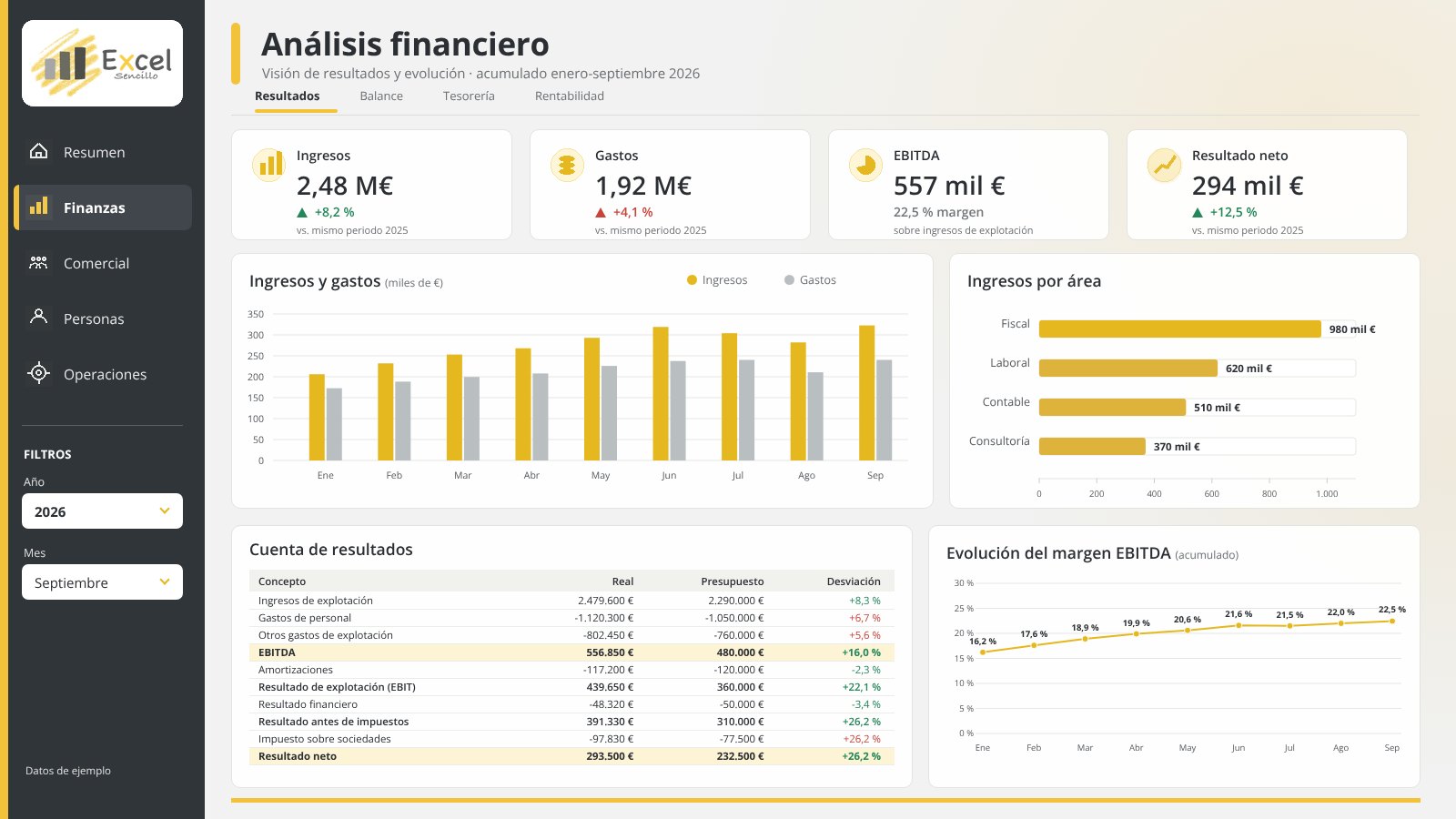Open the Año 2026 dropdown
Viewport: 1456px width, 819px height.
coord(102,511)
